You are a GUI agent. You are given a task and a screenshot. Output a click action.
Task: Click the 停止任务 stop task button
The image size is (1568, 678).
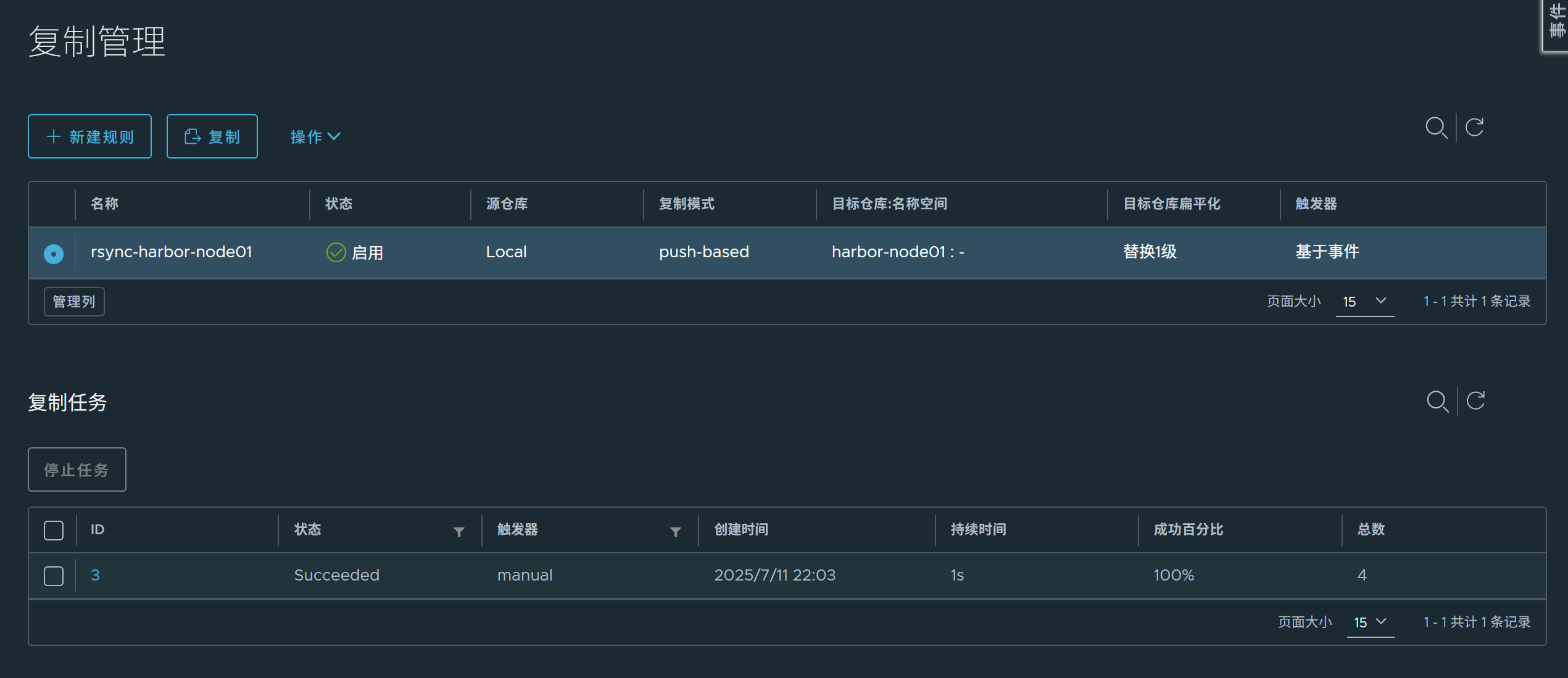click(x=77, y=469)
